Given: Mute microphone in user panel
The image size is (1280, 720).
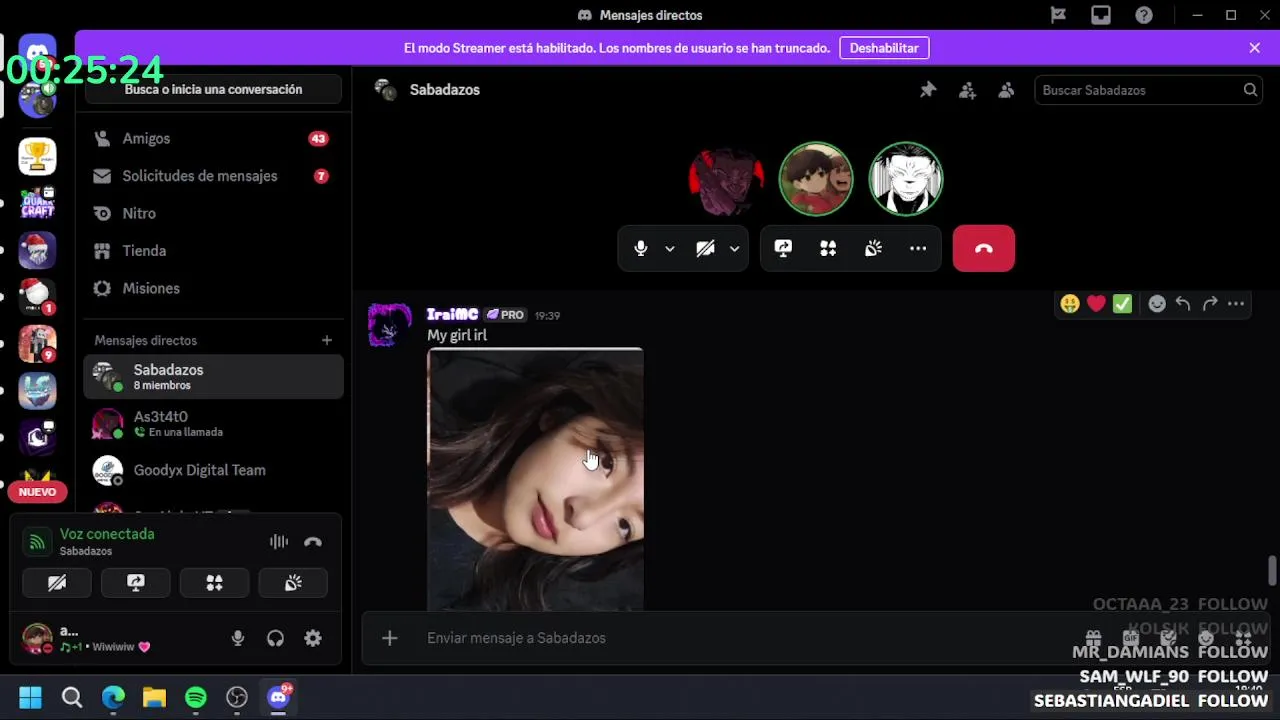Looking at the screenshot, I should [238, 638].
